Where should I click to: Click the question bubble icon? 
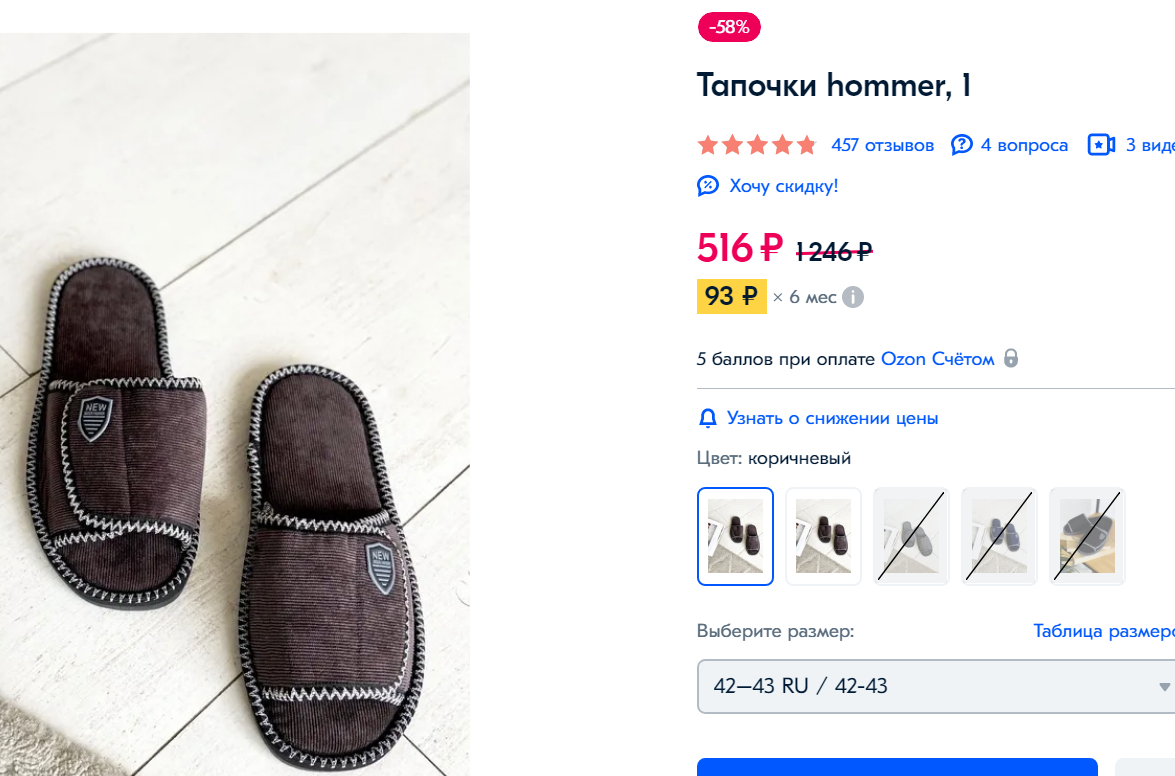962,145
